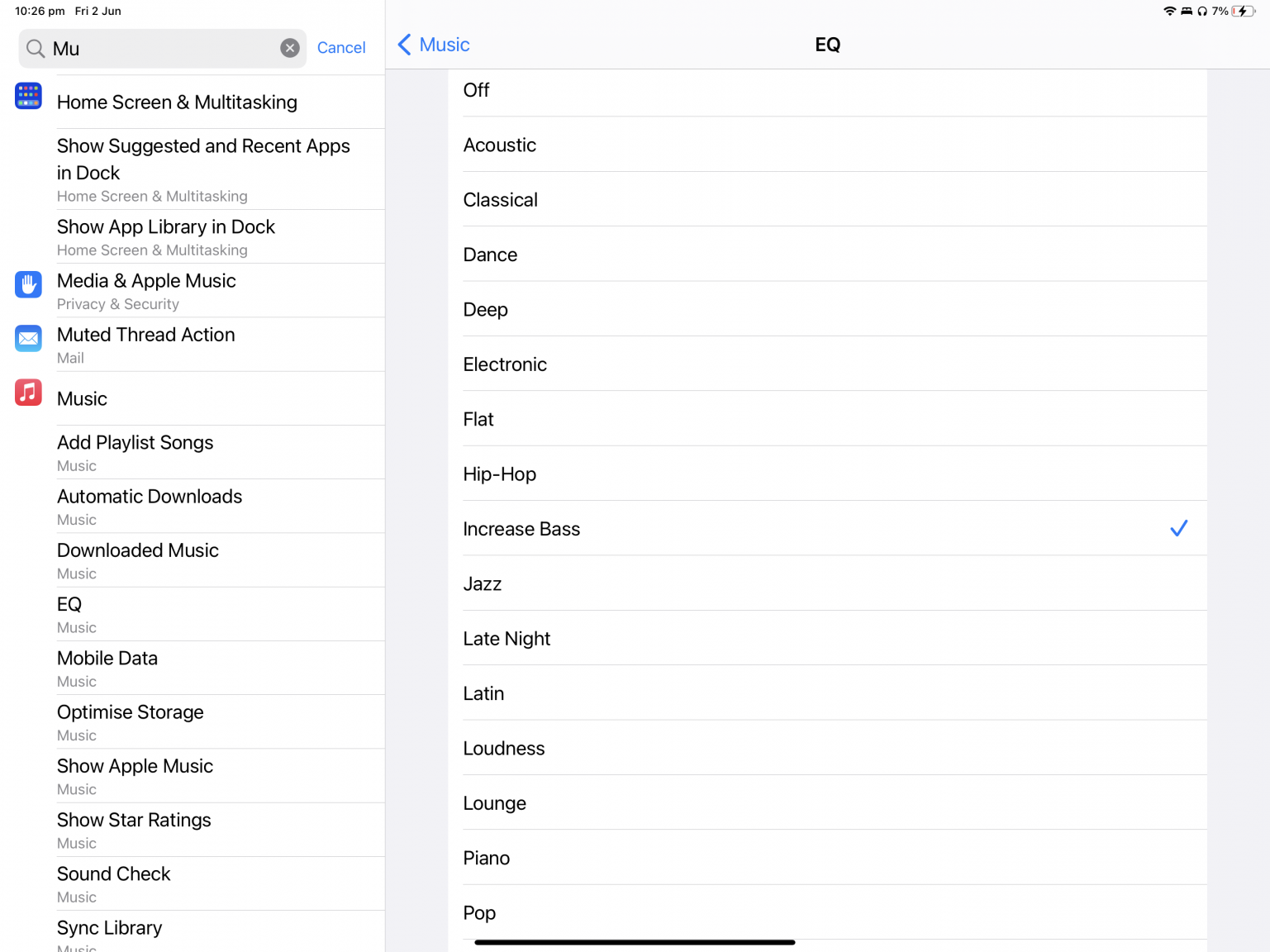
Task: Open Show Star Ratings result
Action: tap(193, 830)
